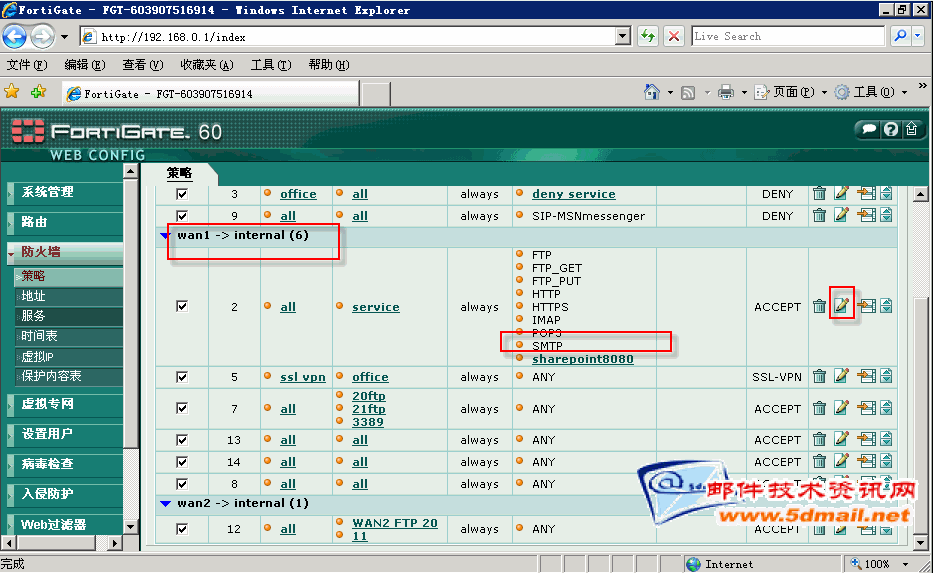The image size is (933, 573).
Task: Toggle the checkbox for policy 13
Action: pos(182,440)
